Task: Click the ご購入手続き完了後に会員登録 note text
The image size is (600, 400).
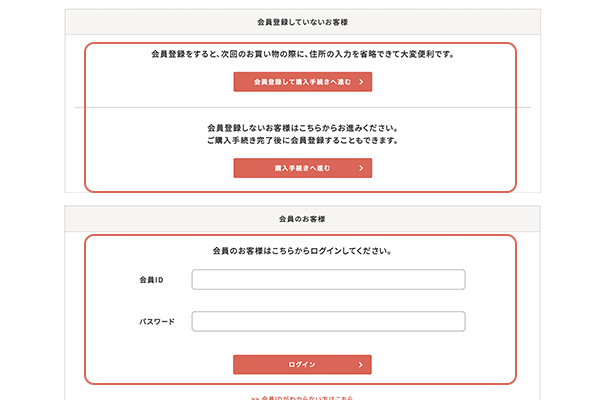Action: click(x=302, y=141)
